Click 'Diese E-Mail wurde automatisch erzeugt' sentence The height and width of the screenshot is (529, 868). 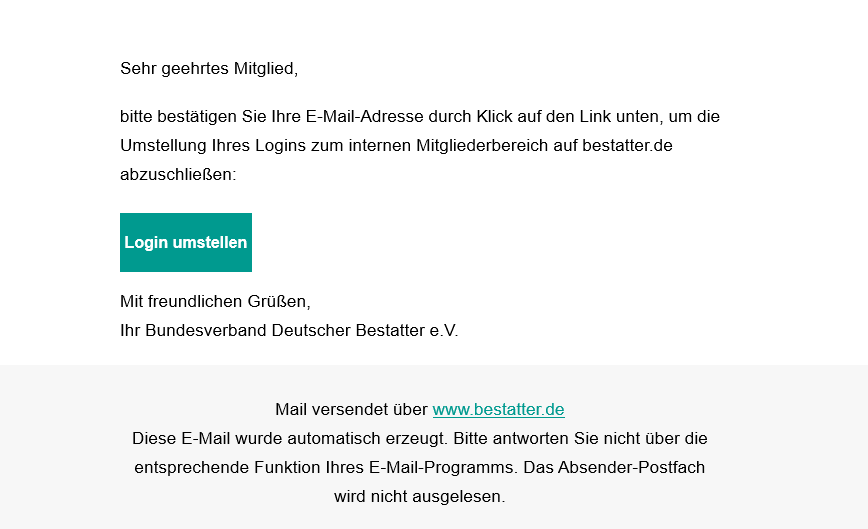289,438
